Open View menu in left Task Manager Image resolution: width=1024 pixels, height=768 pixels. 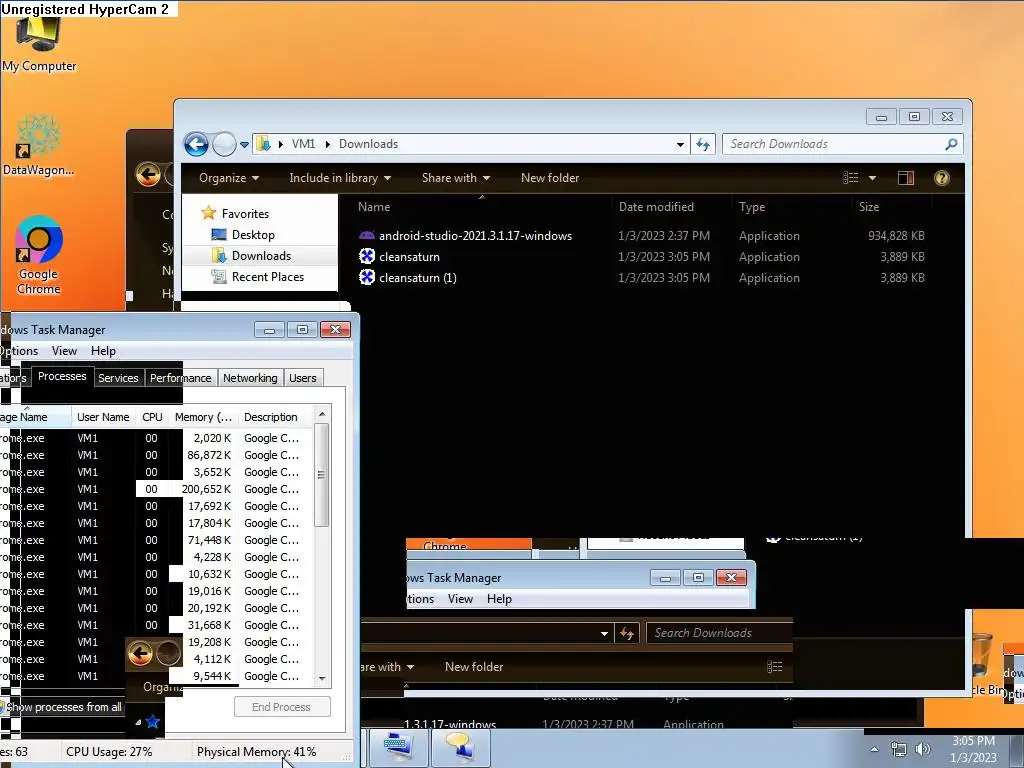(64, 351)
